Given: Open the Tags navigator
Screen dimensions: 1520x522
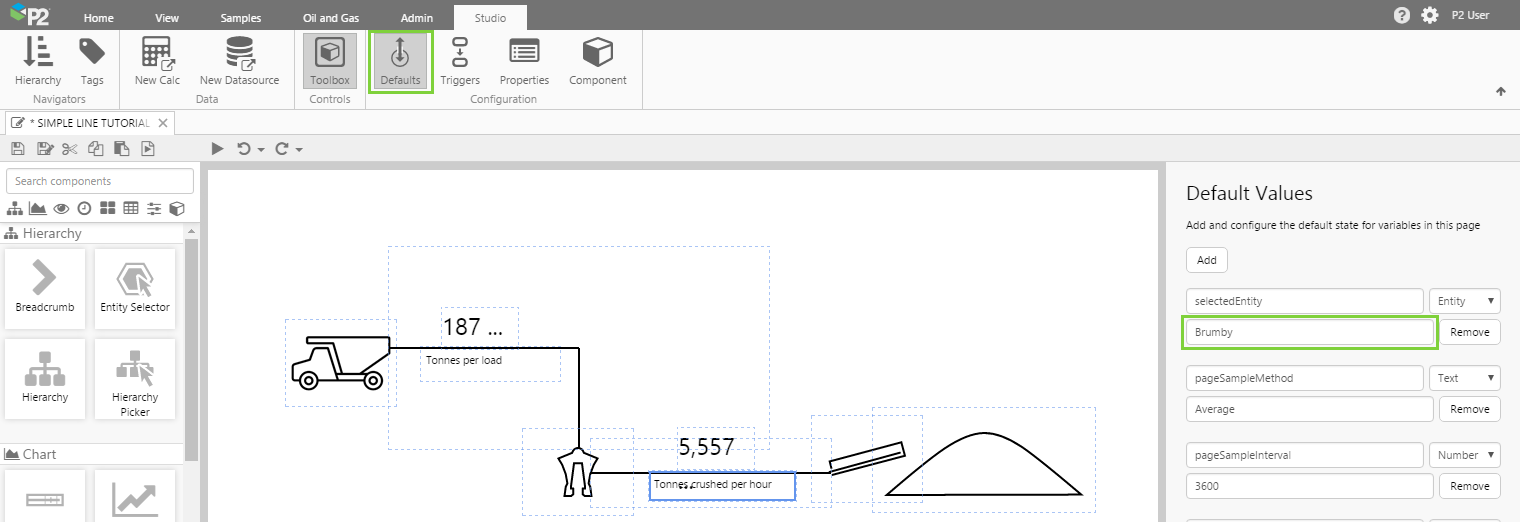Looking at the screenshot, I should tap(92, 61).
